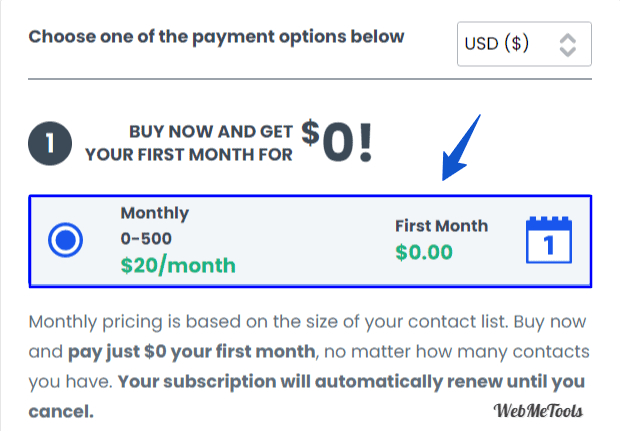Open the USD ($) currency dropdown
The image size is (620, 431).
pos(524,44)
